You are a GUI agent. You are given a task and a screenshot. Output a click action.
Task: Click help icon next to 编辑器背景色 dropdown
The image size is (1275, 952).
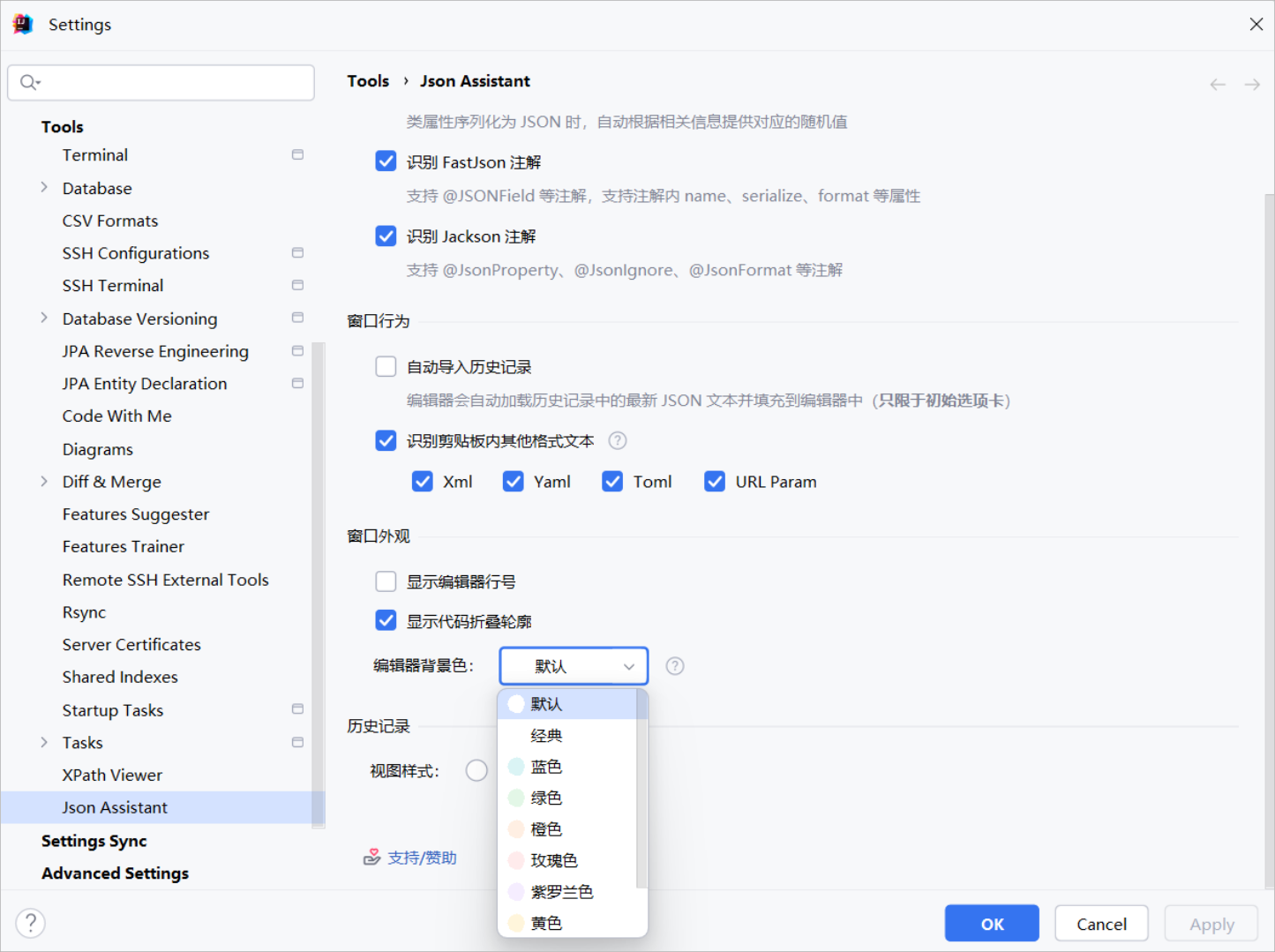pyautogui.click(x=675, y=666)
